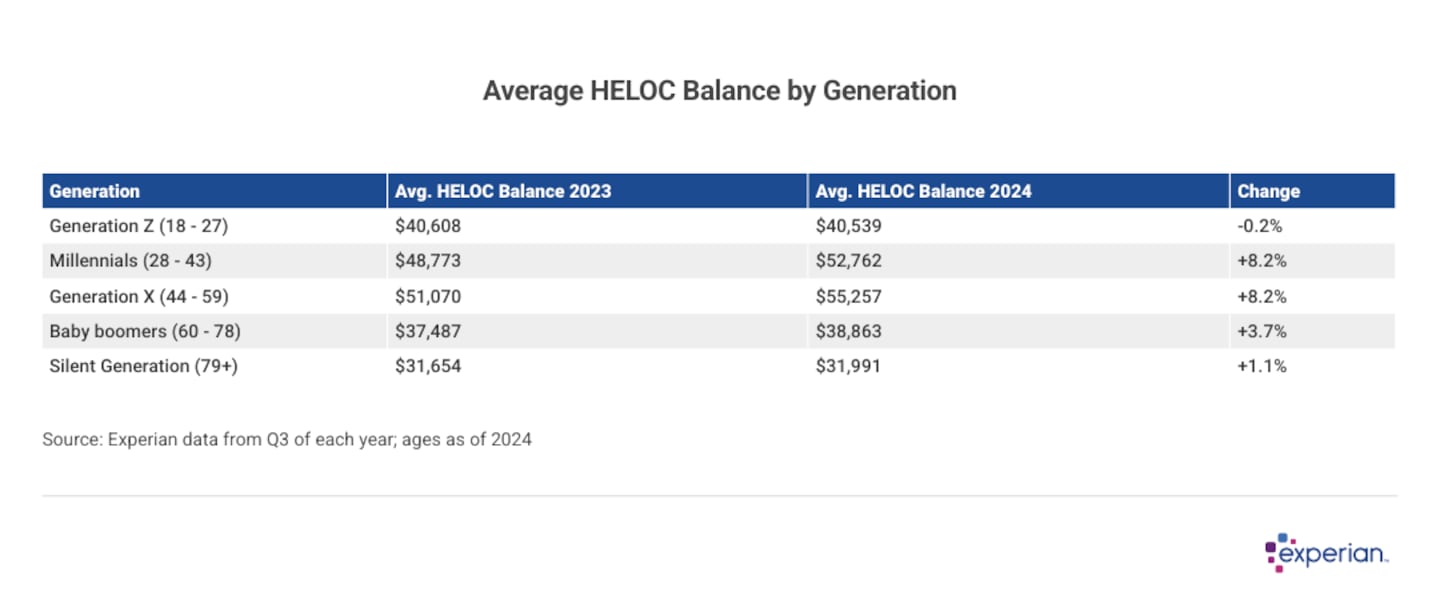This screenshot has width=1440, height=611.
Task: Select the Avg. HELOC Balance 2024 header
Action: [924, 191]
